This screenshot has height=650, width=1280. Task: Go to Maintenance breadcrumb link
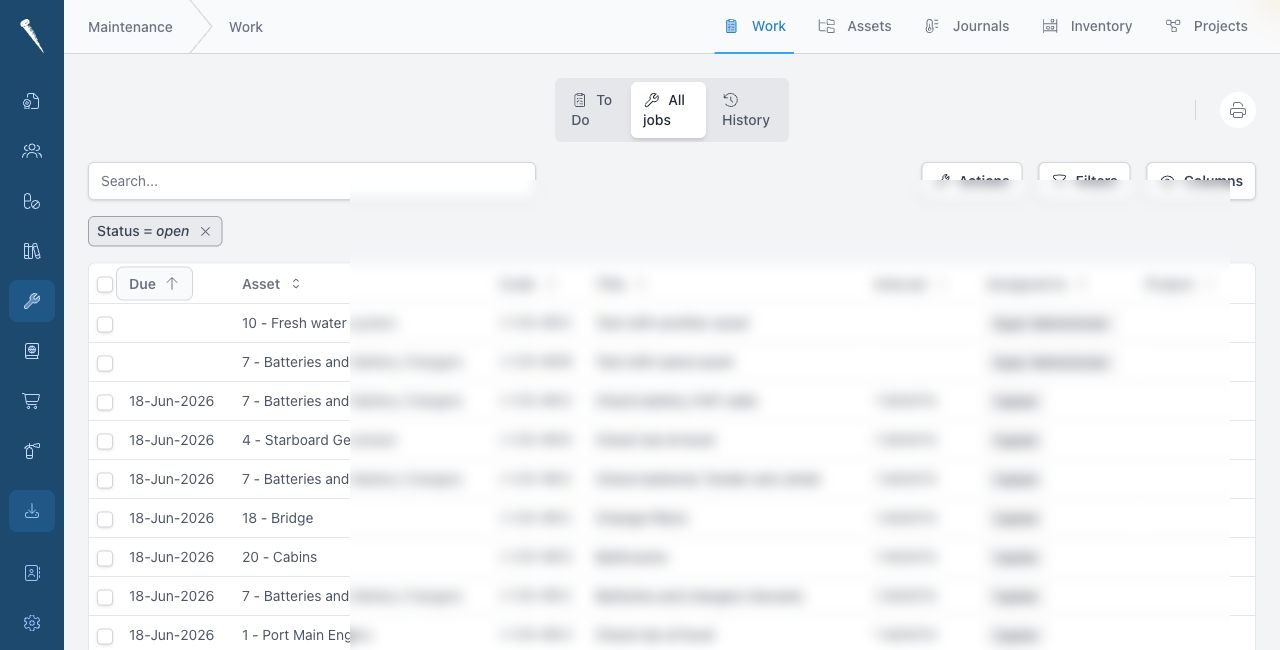click(x=130, y=27)
